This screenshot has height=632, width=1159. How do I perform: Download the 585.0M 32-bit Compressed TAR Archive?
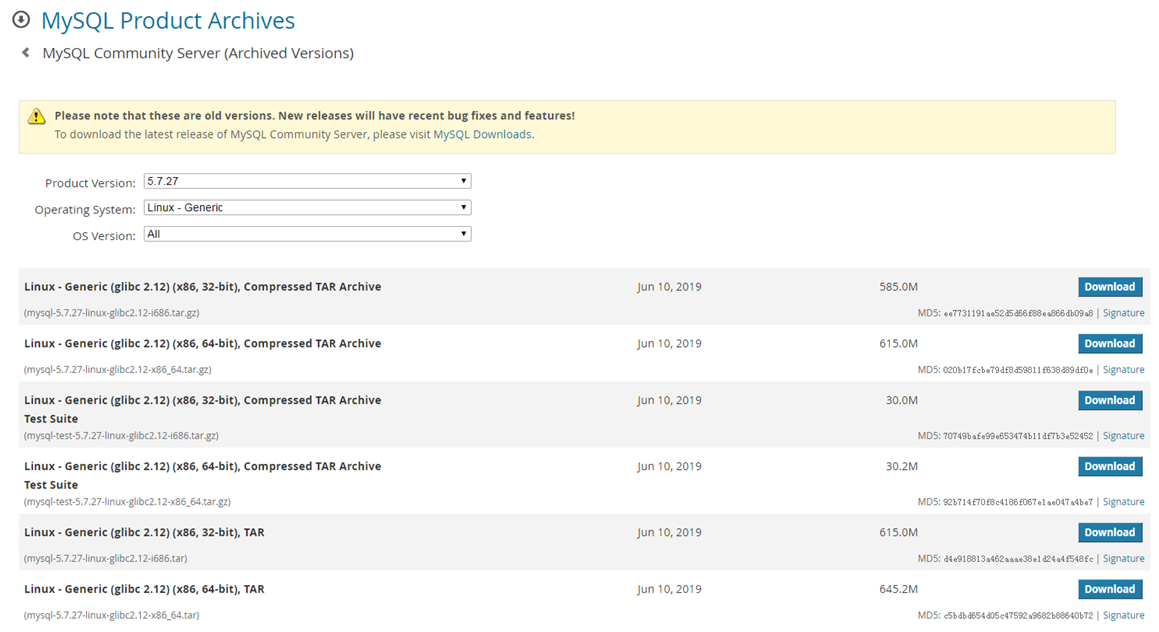coord(1109,287)
